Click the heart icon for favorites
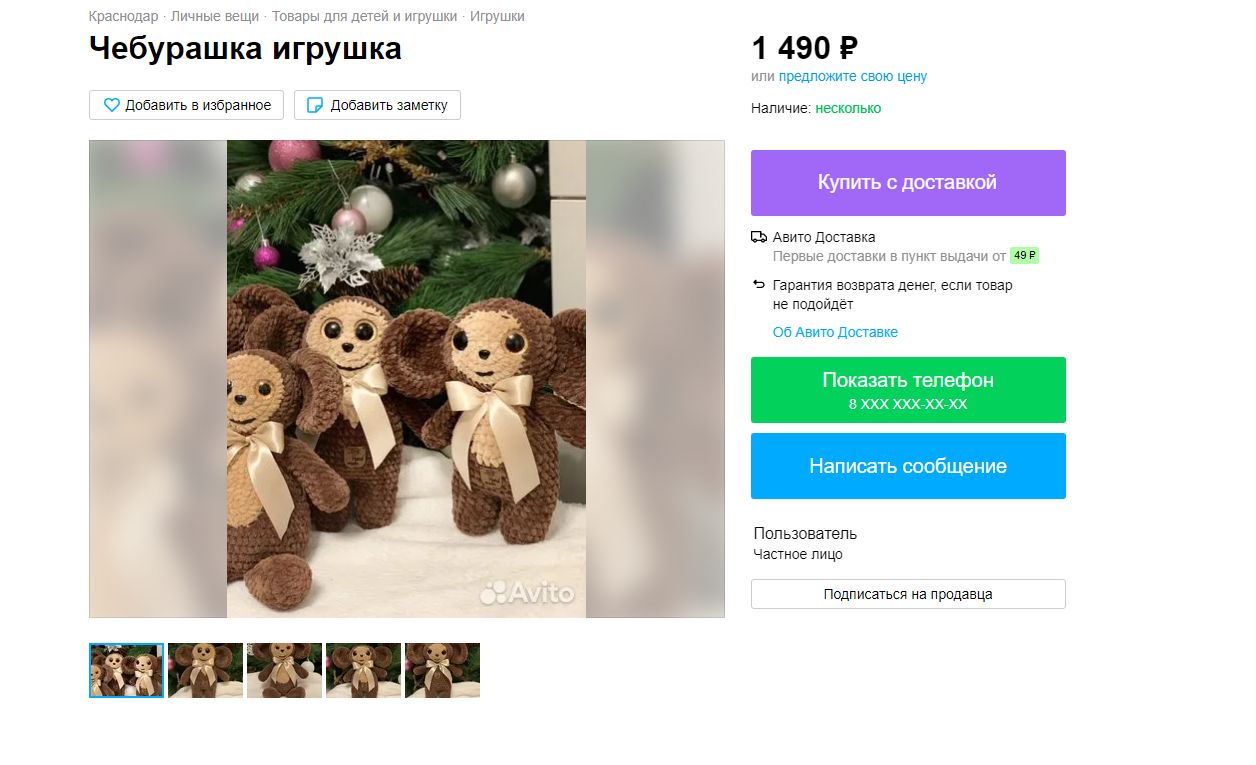This screenshot has height=765, width=1256. [112, 105]
